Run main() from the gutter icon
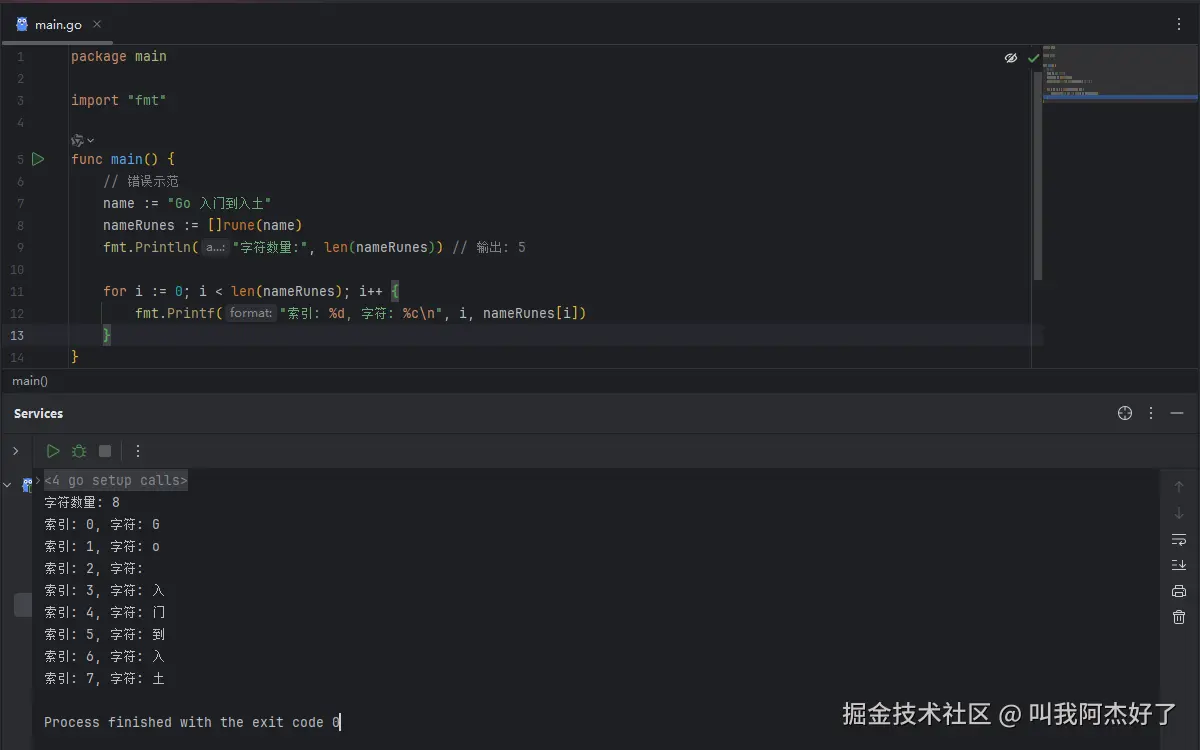This screenshot has height=750, width=1200. (38, 159)
